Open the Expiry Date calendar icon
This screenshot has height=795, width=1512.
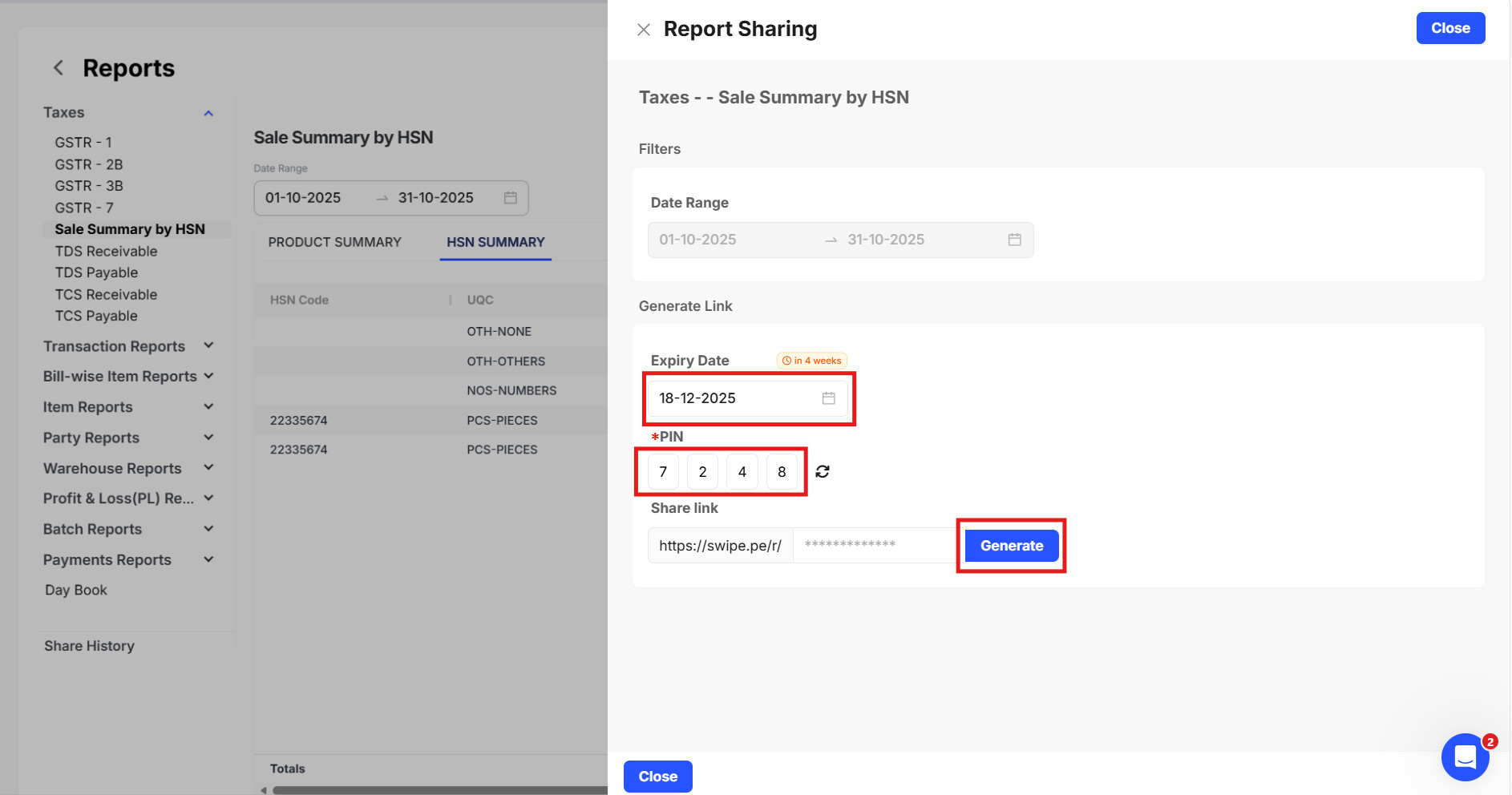[829, 398]
